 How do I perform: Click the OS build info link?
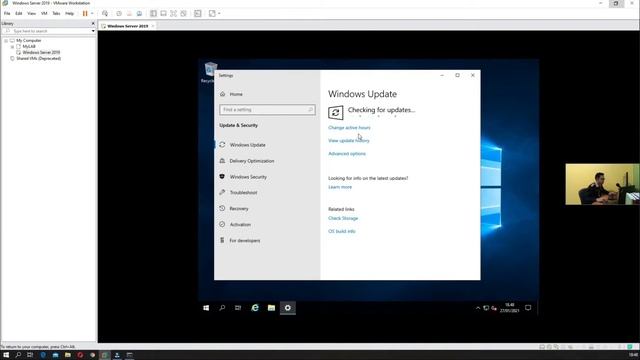(342, 231)
